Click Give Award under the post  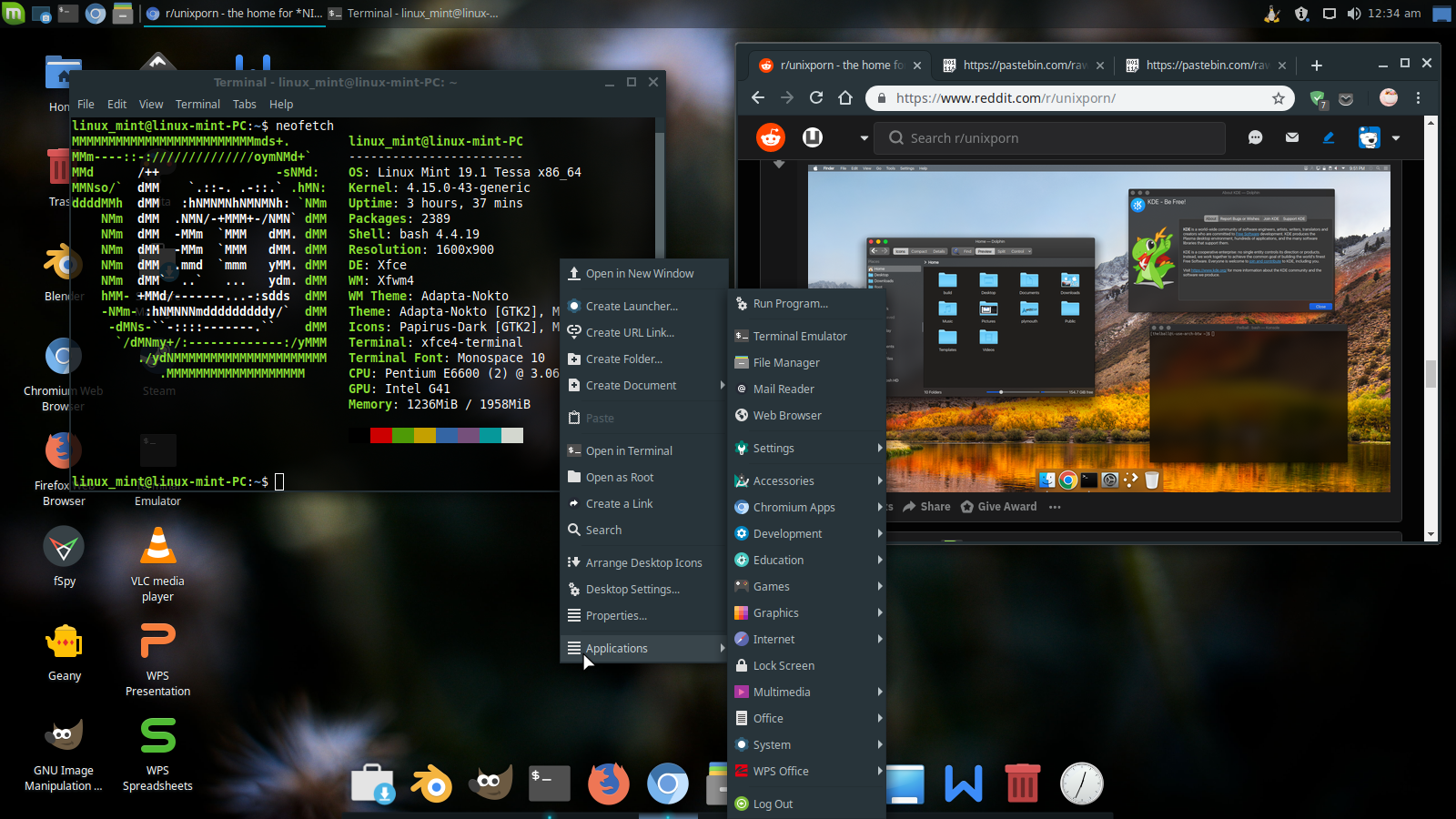click(998, 507)
